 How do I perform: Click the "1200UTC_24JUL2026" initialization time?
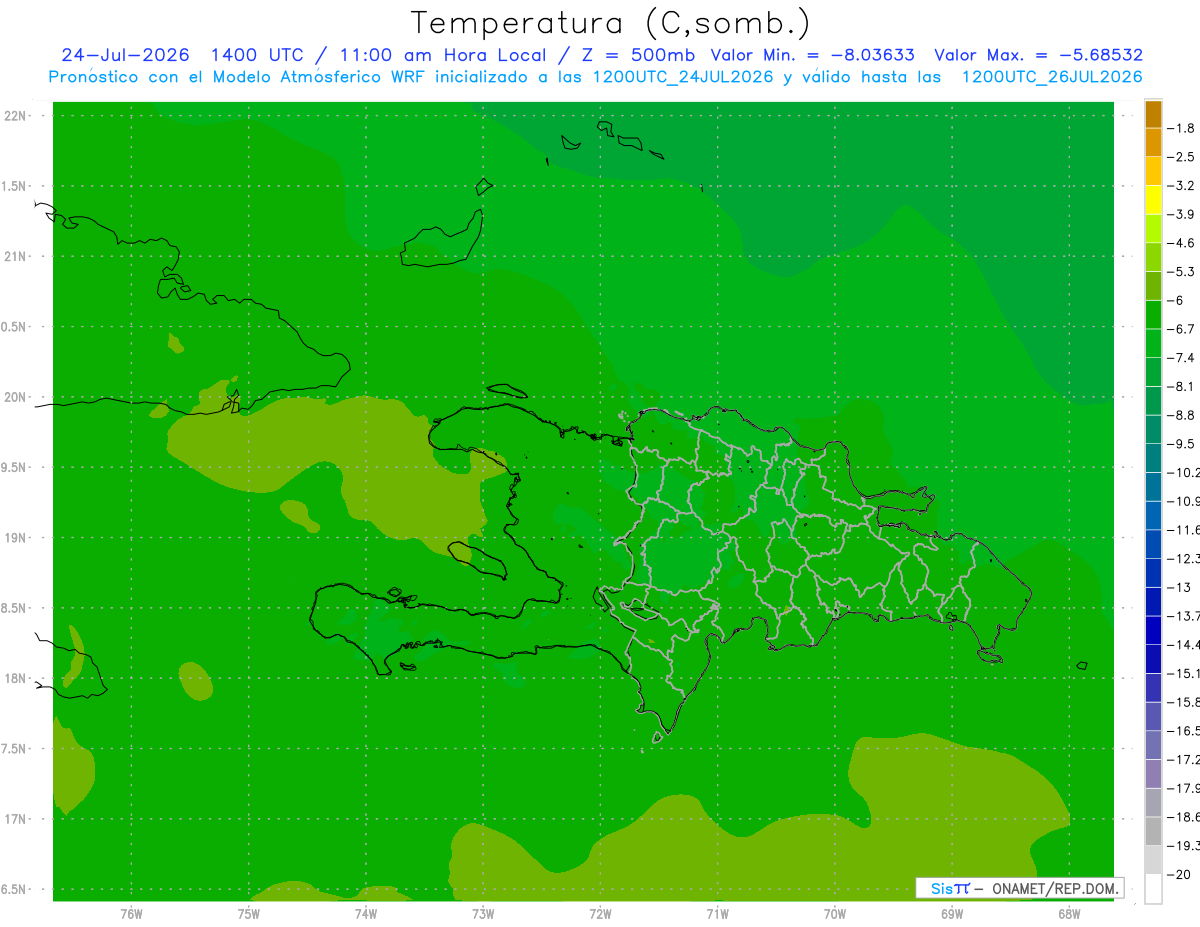coord(683,77)
